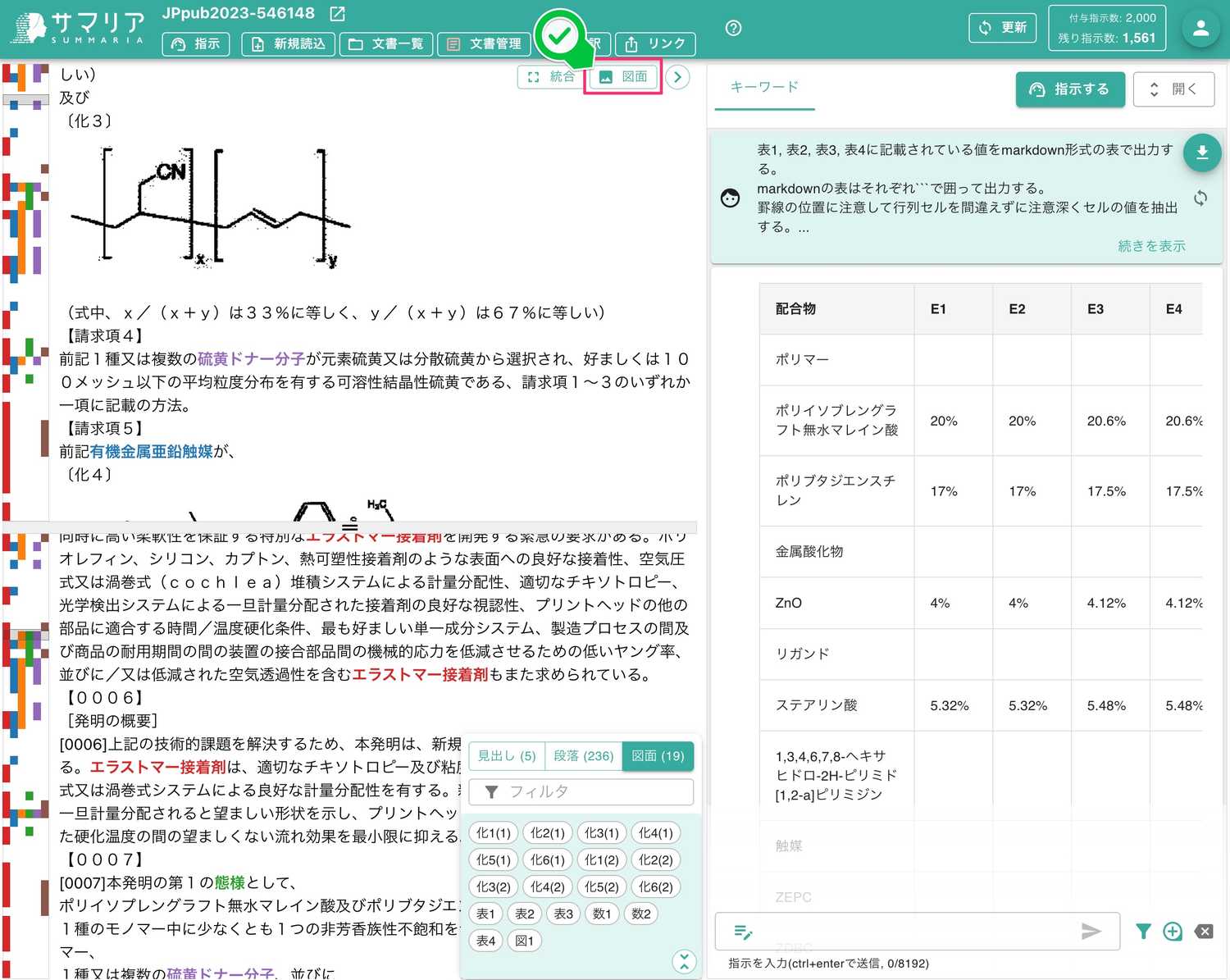Click the 態様 keyword in paragraph 0007

coord(230,883)
